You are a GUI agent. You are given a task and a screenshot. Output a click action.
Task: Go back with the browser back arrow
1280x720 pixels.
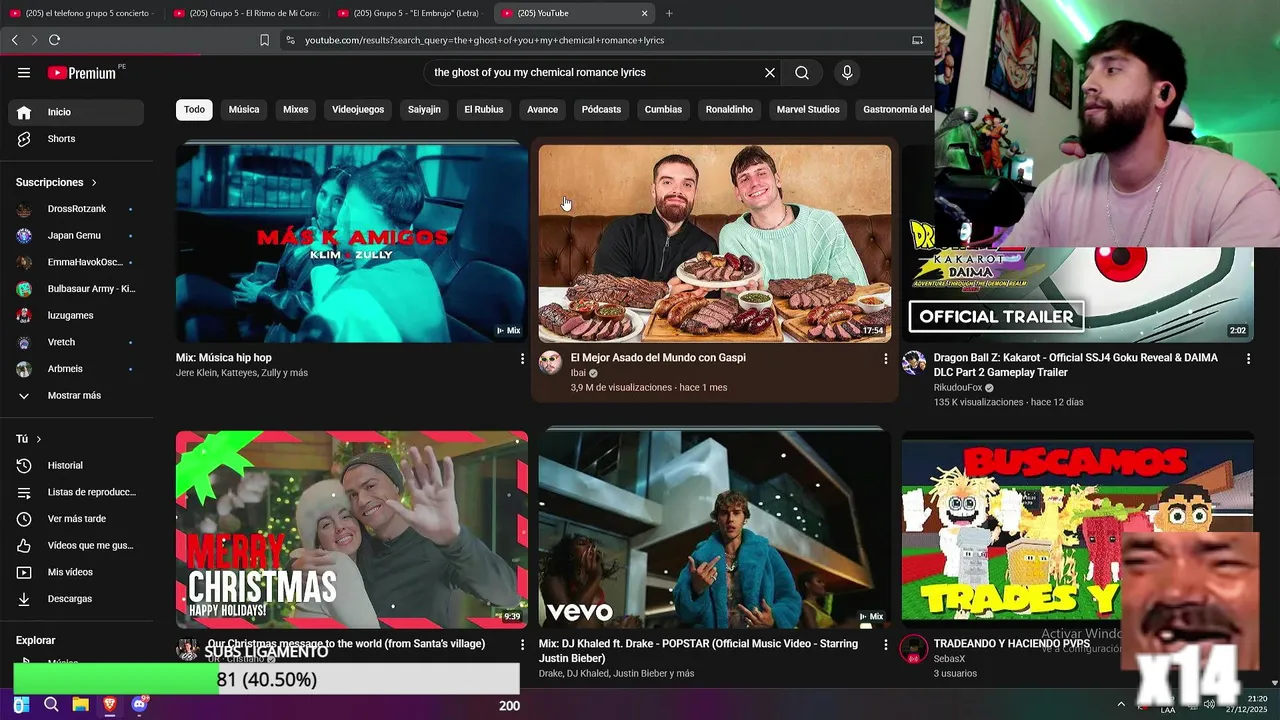pyautogui.click(x=15, y=40)
